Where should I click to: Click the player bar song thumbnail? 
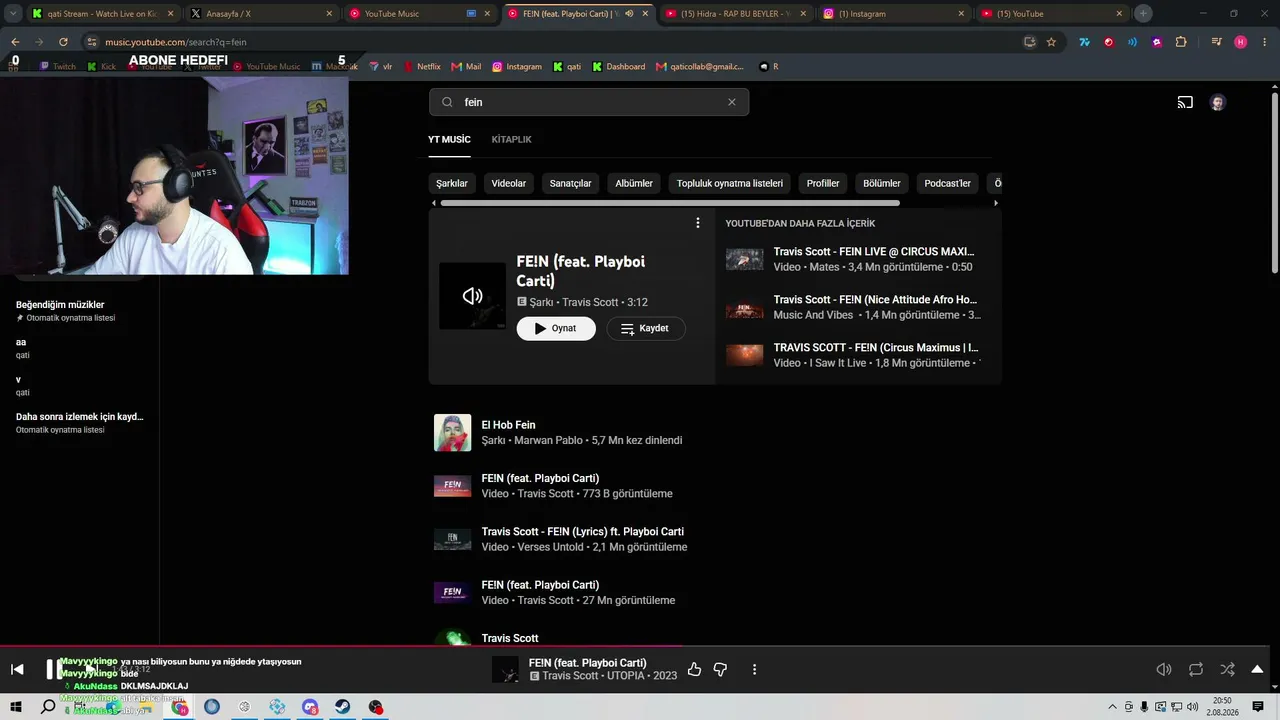coord(505,669)
